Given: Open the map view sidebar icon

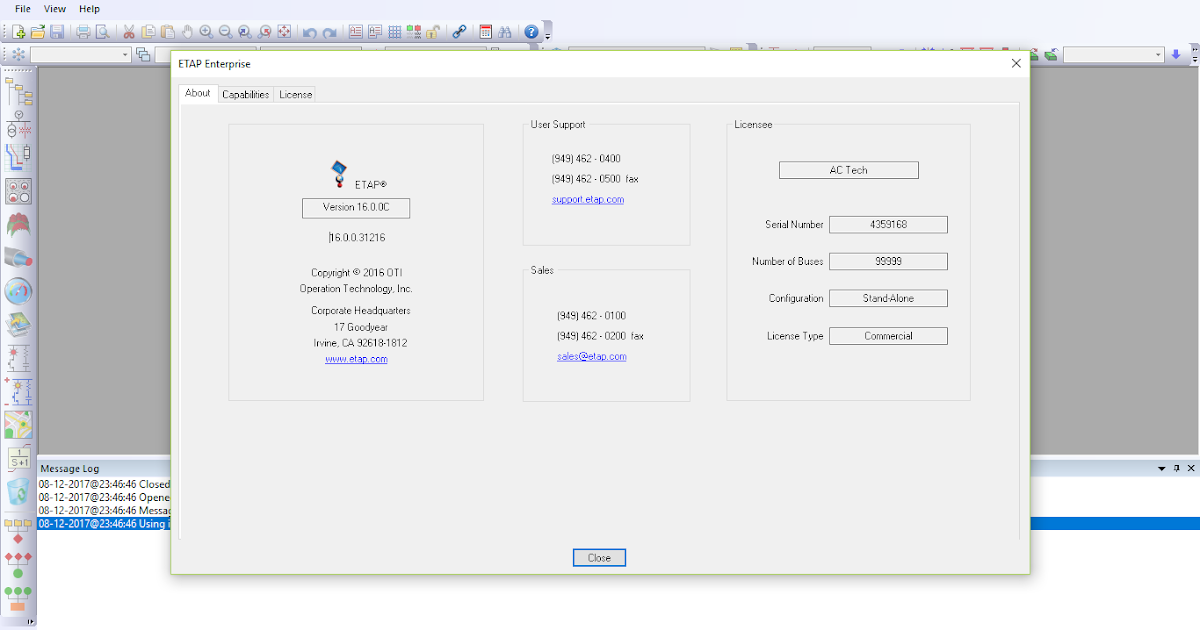Looking at the screenshot, I should [19, 424].
